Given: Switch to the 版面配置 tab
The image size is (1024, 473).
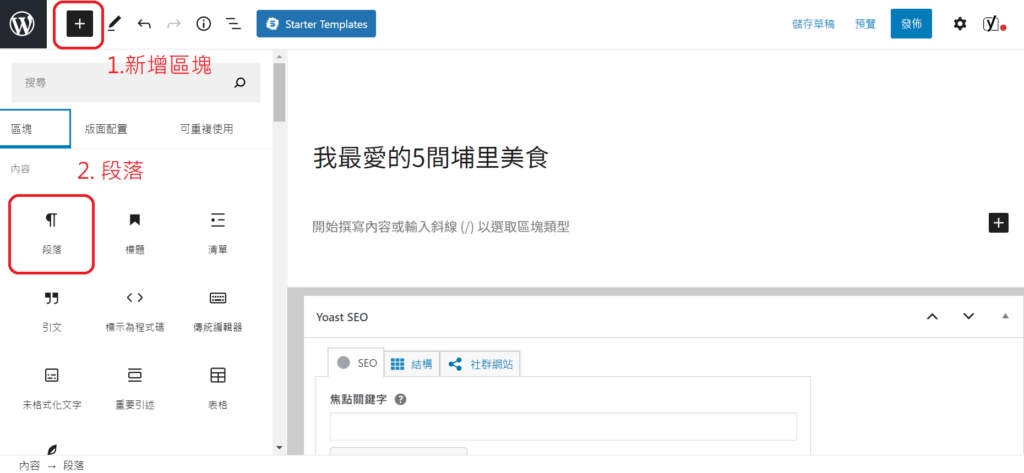Looking at the screenshot, I should (106, 129).
